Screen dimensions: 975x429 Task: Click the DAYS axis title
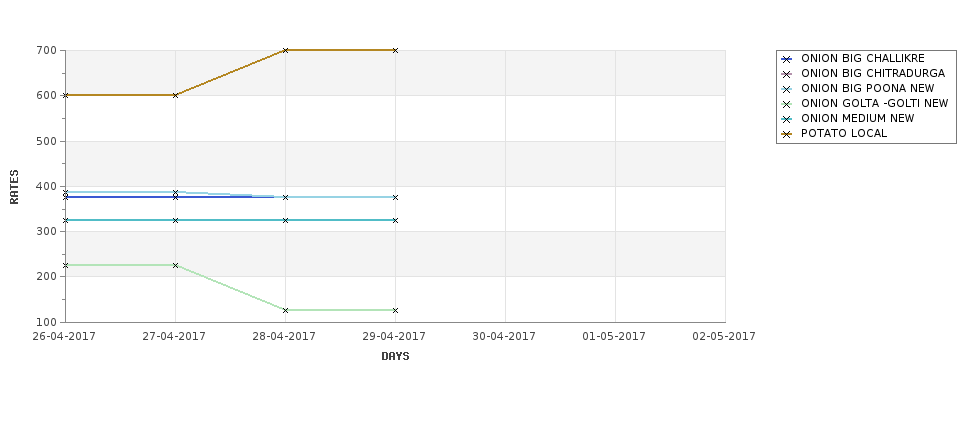[395, 356]
